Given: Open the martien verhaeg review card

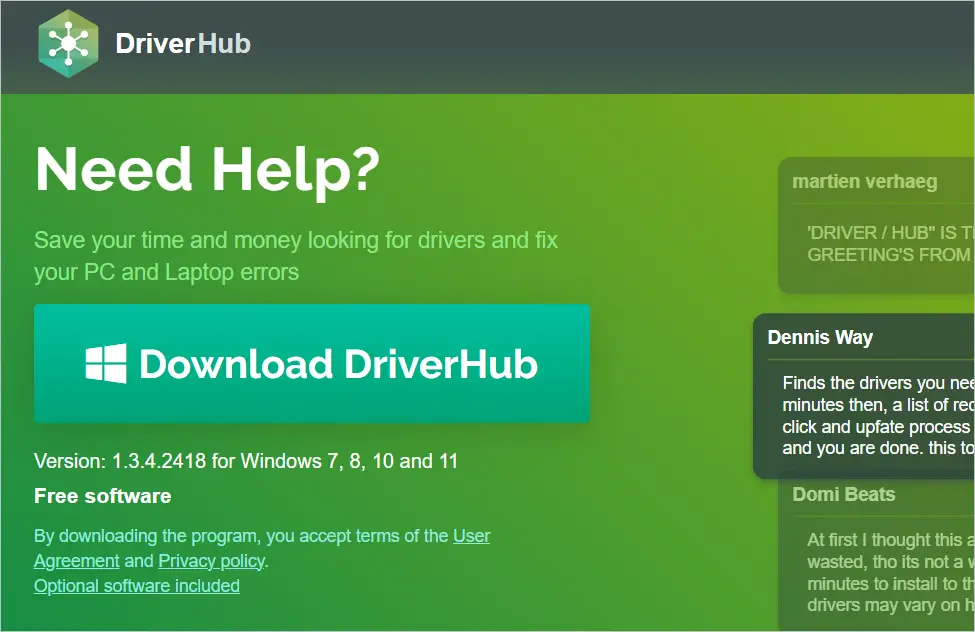Looking at the screenshot, I should pyautogui.click(x=876, y=225).
